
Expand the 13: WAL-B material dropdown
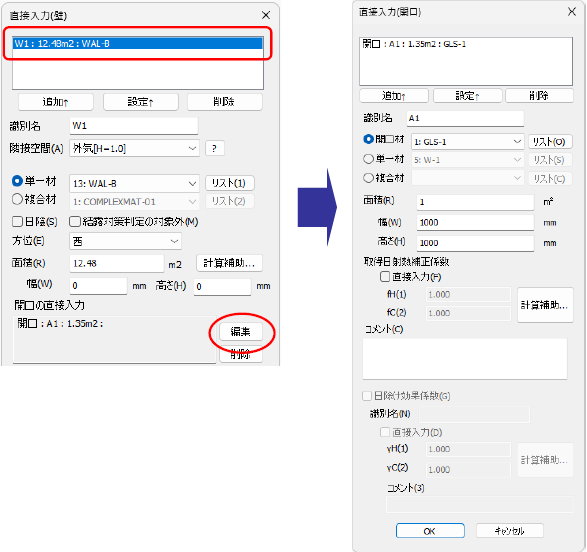[134, 183]
